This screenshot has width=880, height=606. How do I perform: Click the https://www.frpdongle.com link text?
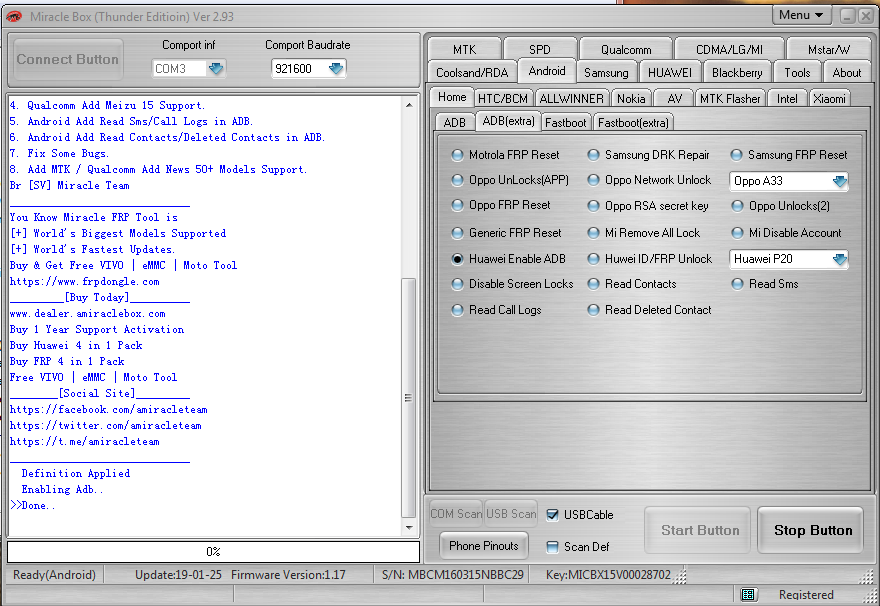tap(85, 282)
